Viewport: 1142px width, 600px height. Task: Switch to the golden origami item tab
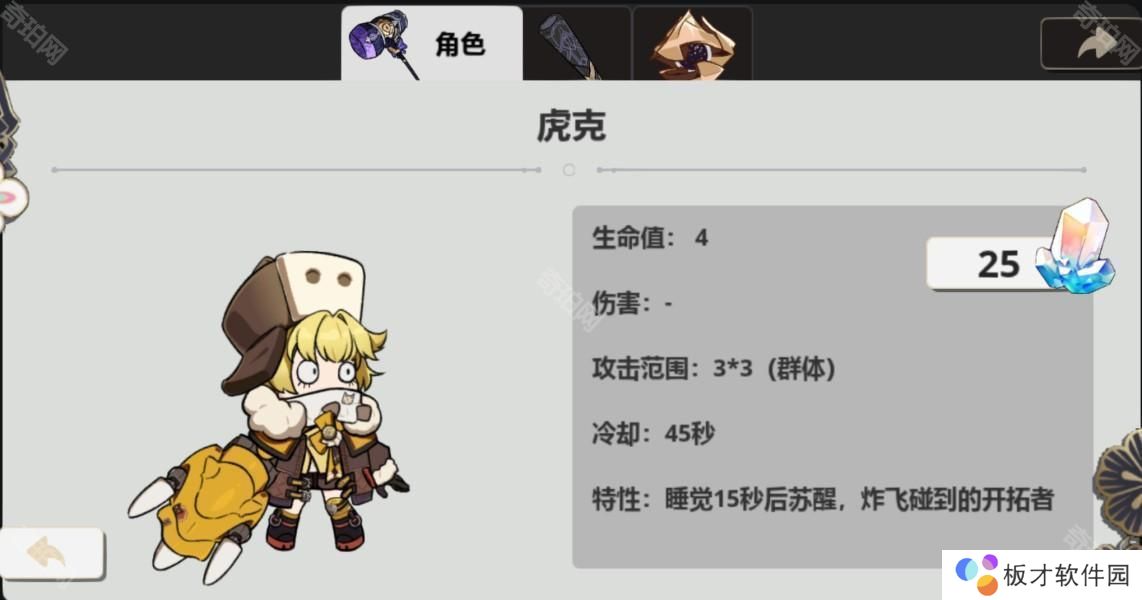(x=693, y=44)
